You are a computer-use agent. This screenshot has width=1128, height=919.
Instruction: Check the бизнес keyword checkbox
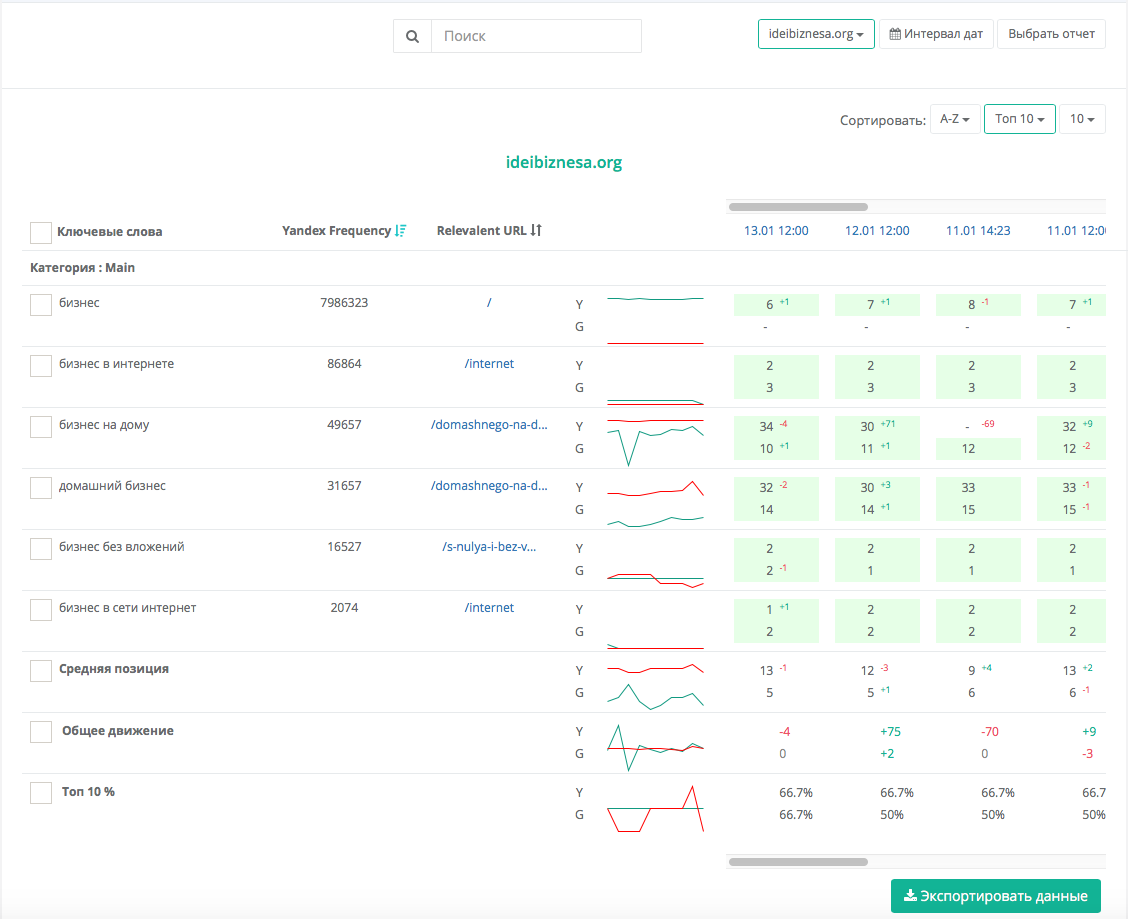41,304
